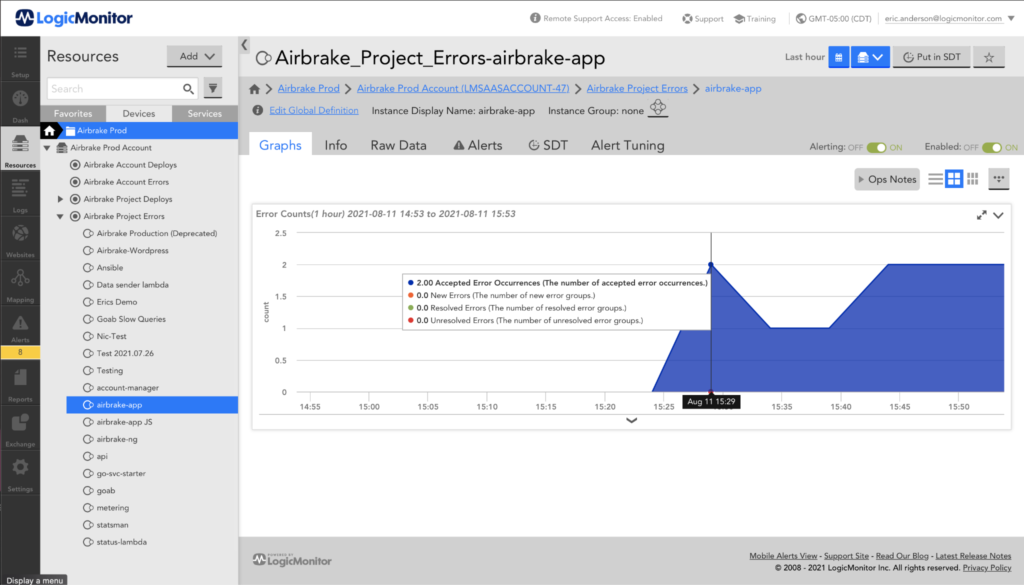Open the Edit Global Definition link
Image resolution: width=1024 pixels, height=585 pixels.
(x=314, y=110)
